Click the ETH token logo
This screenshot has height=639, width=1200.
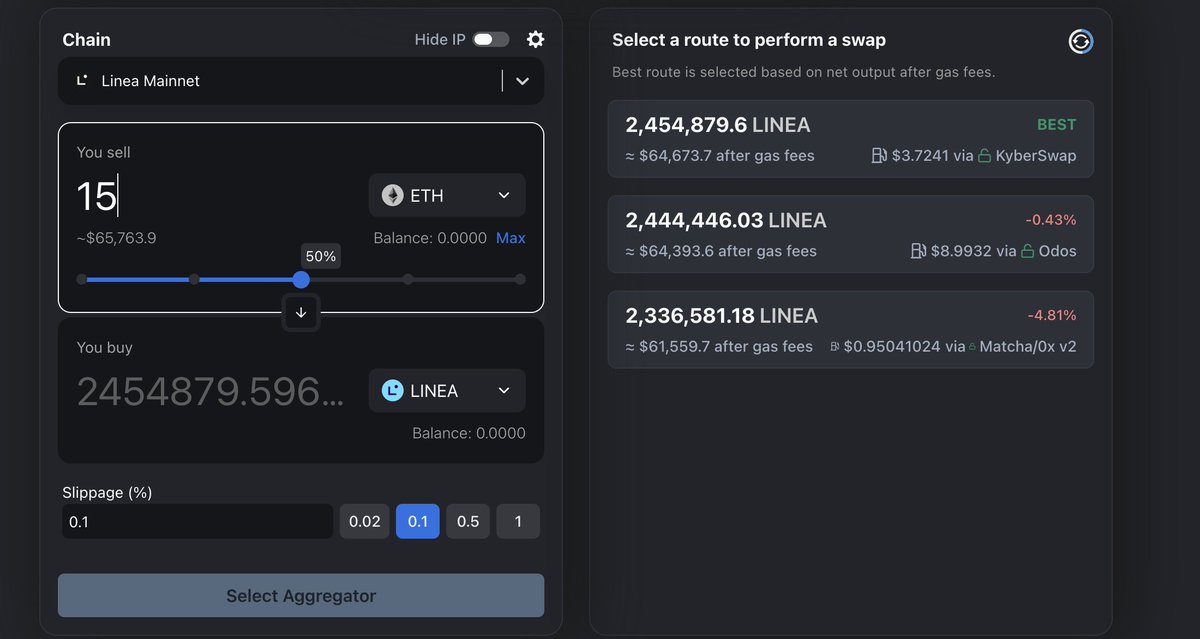click(x=392, y=195)
